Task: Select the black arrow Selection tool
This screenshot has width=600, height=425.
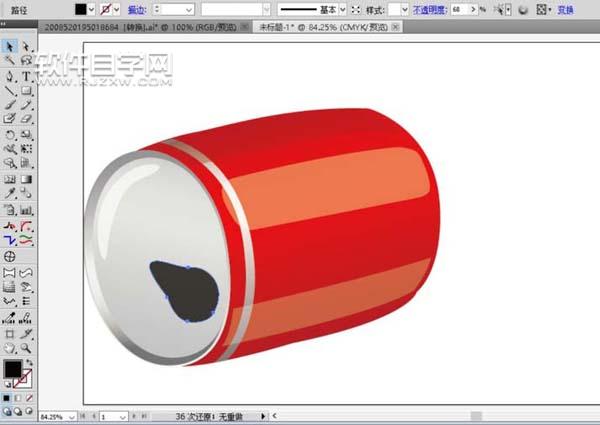Action: pos(9,46)
